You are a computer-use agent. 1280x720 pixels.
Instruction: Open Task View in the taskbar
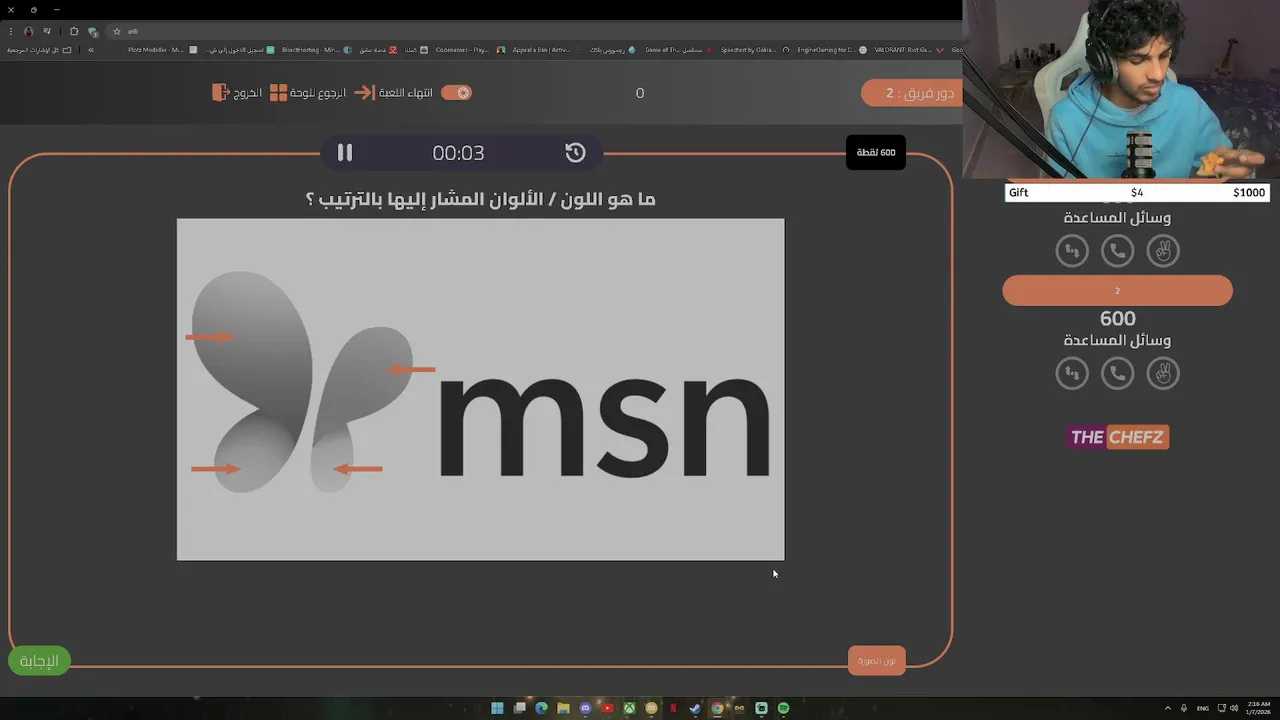click(519, 708)
